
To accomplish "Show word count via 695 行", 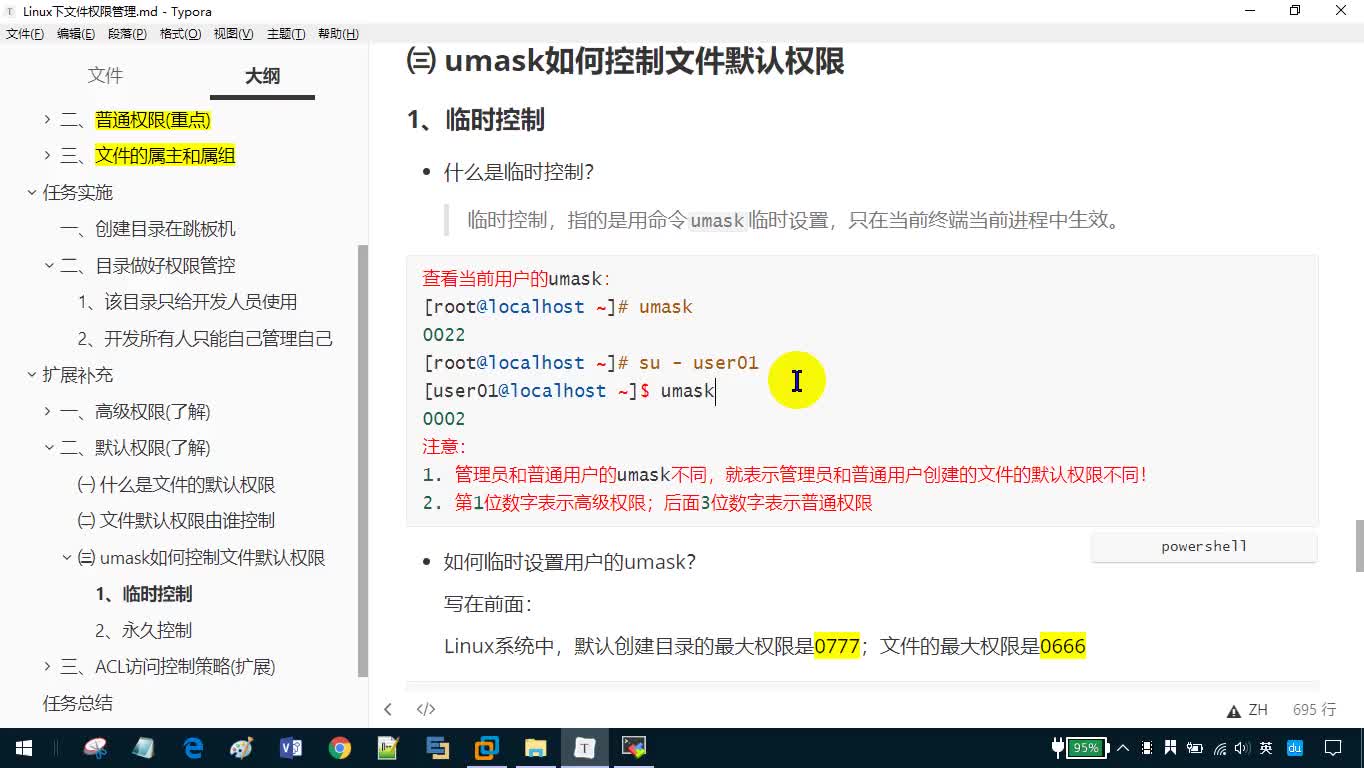I will tap(1314, 710).
